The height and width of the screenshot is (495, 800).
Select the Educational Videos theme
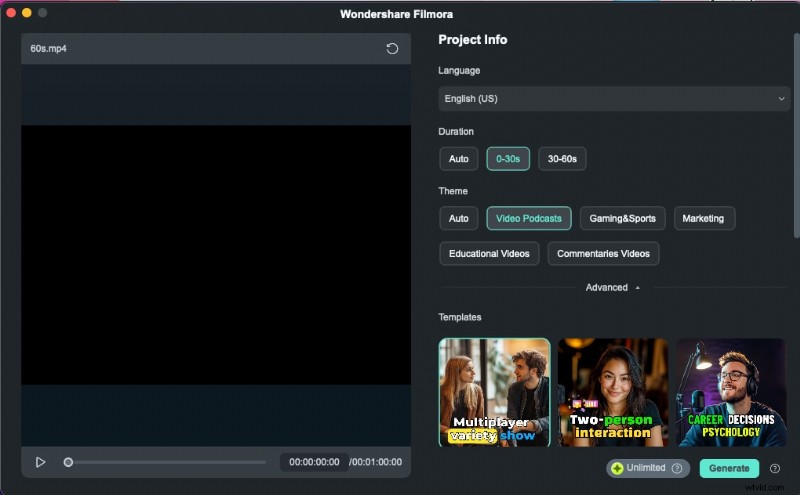(489, 254)
